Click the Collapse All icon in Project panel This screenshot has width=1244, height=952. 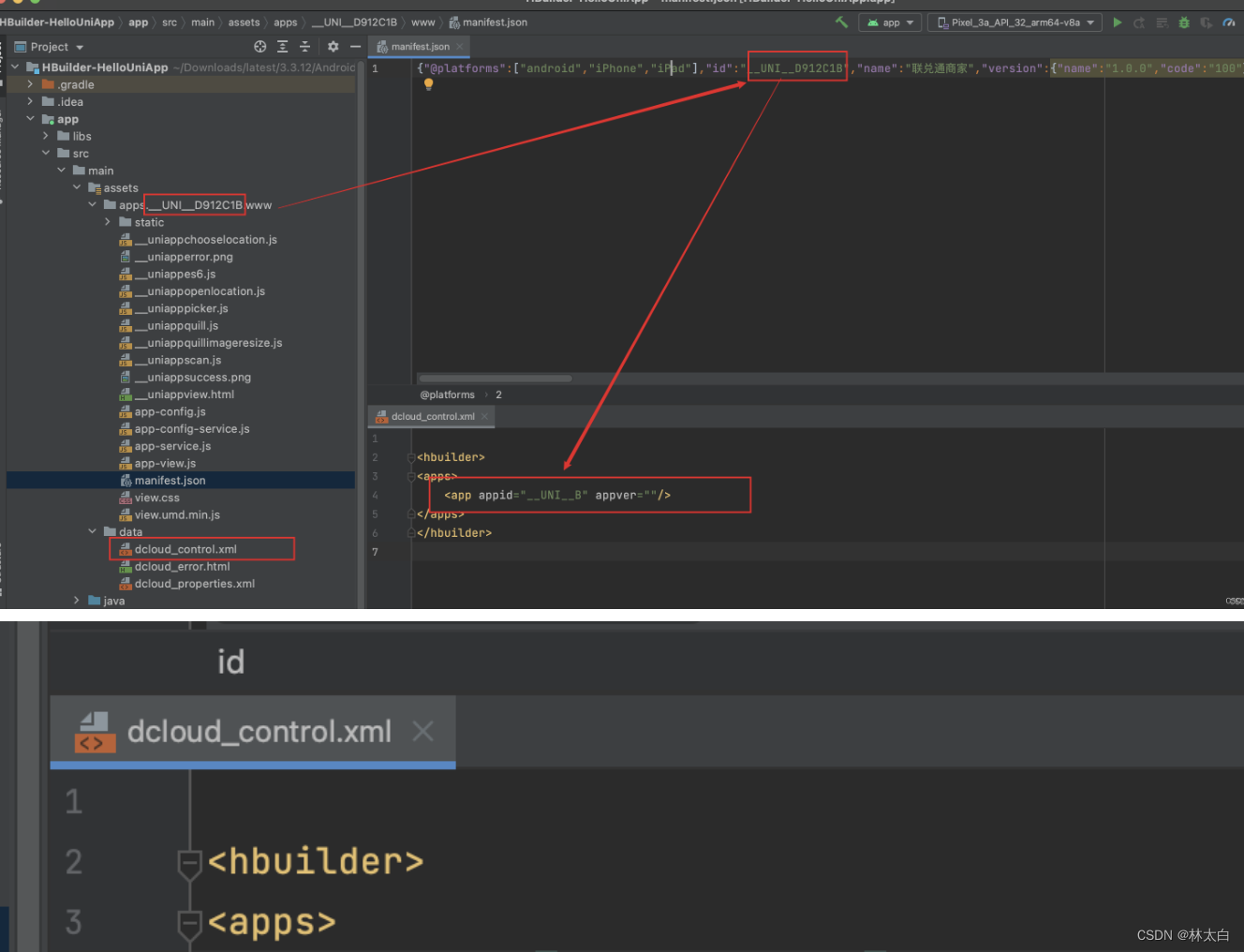pos(304,46)
